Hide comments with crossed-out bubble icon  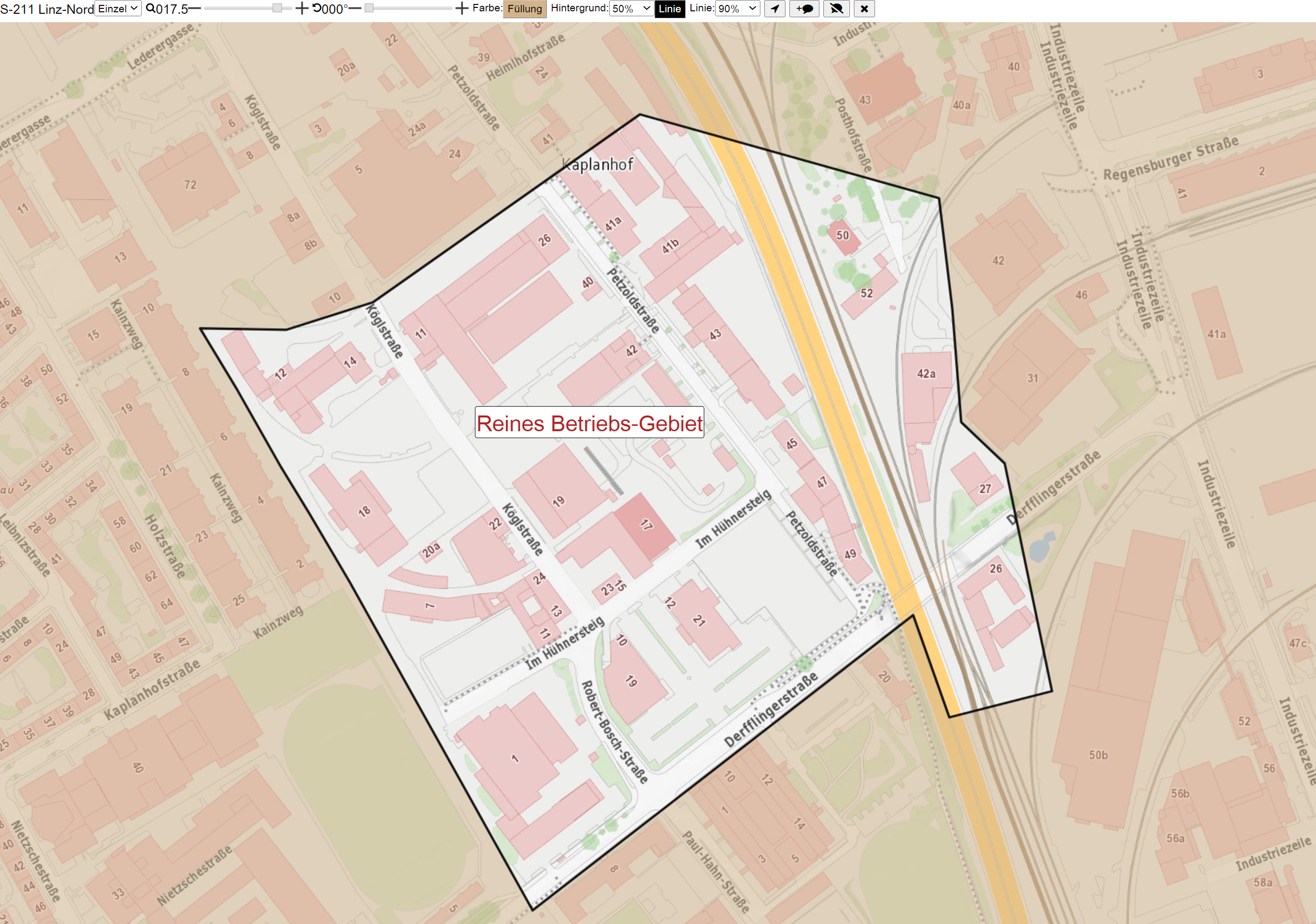(837, 8)
